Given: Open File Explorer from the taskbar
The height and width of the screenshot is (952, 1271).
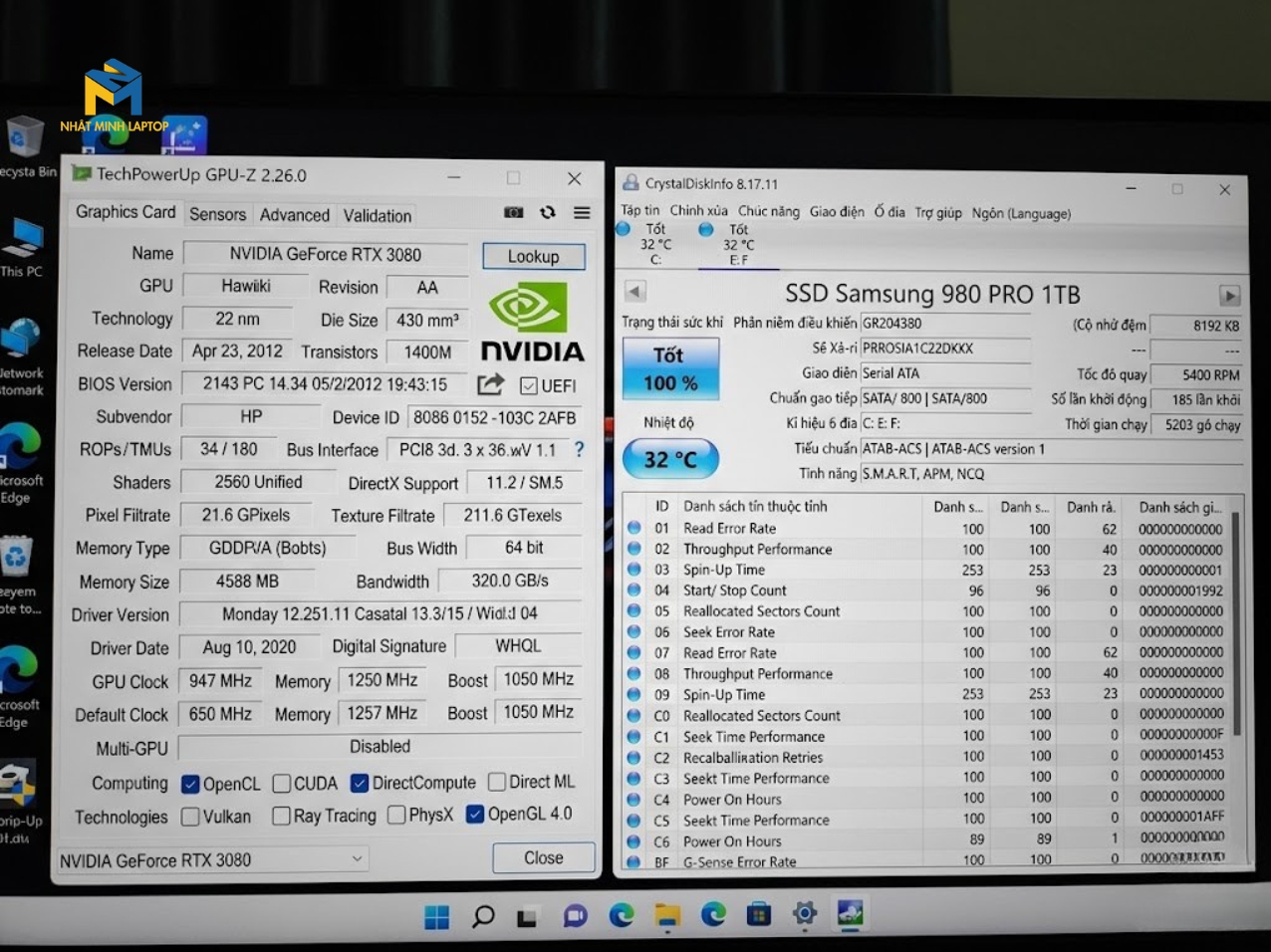Looking at the screenshot, I should (x=667, y=915).
